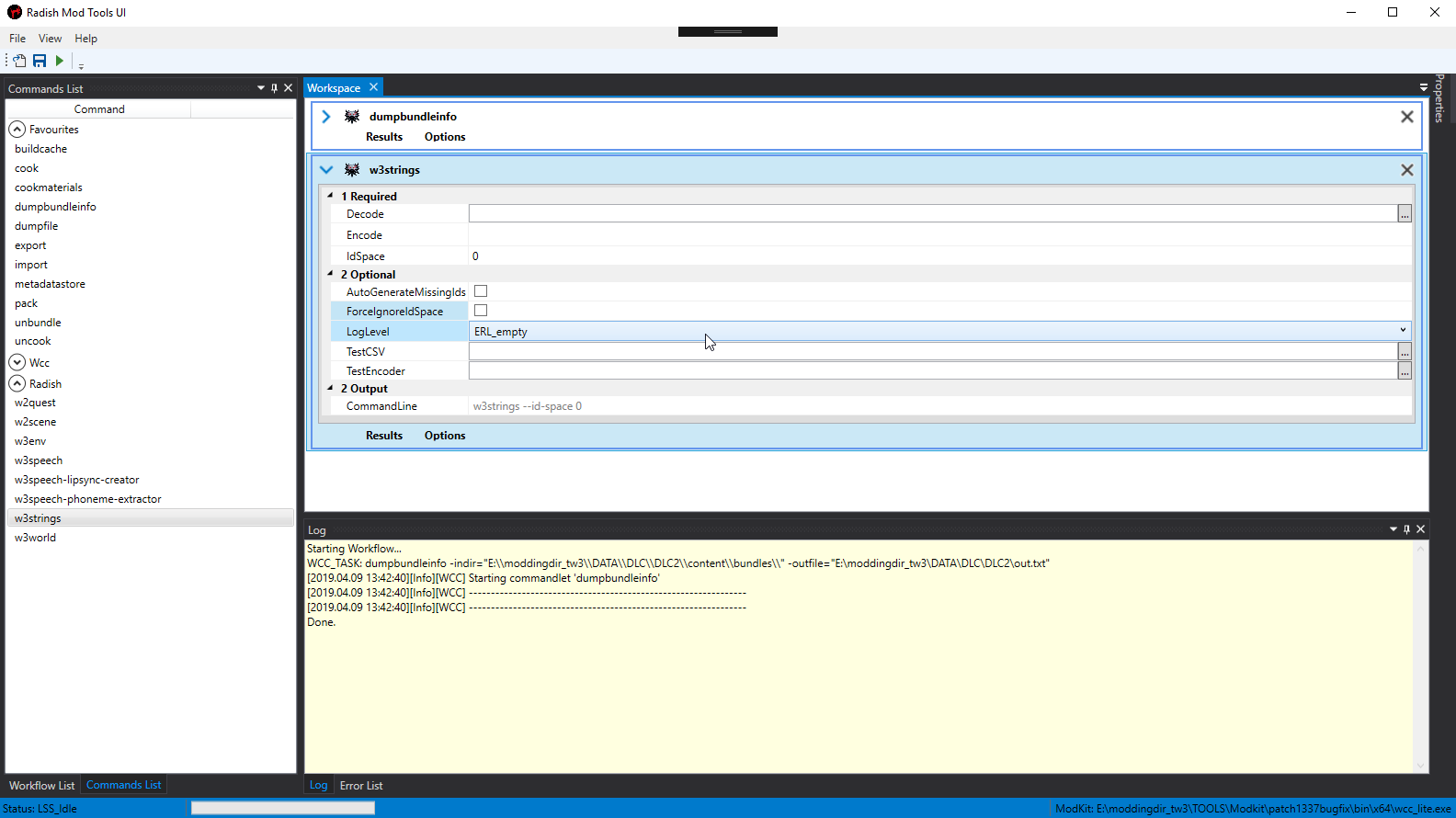The image size is (1456, 818).
Task: Select the Workspace document tab
Action: coord(334,88)
